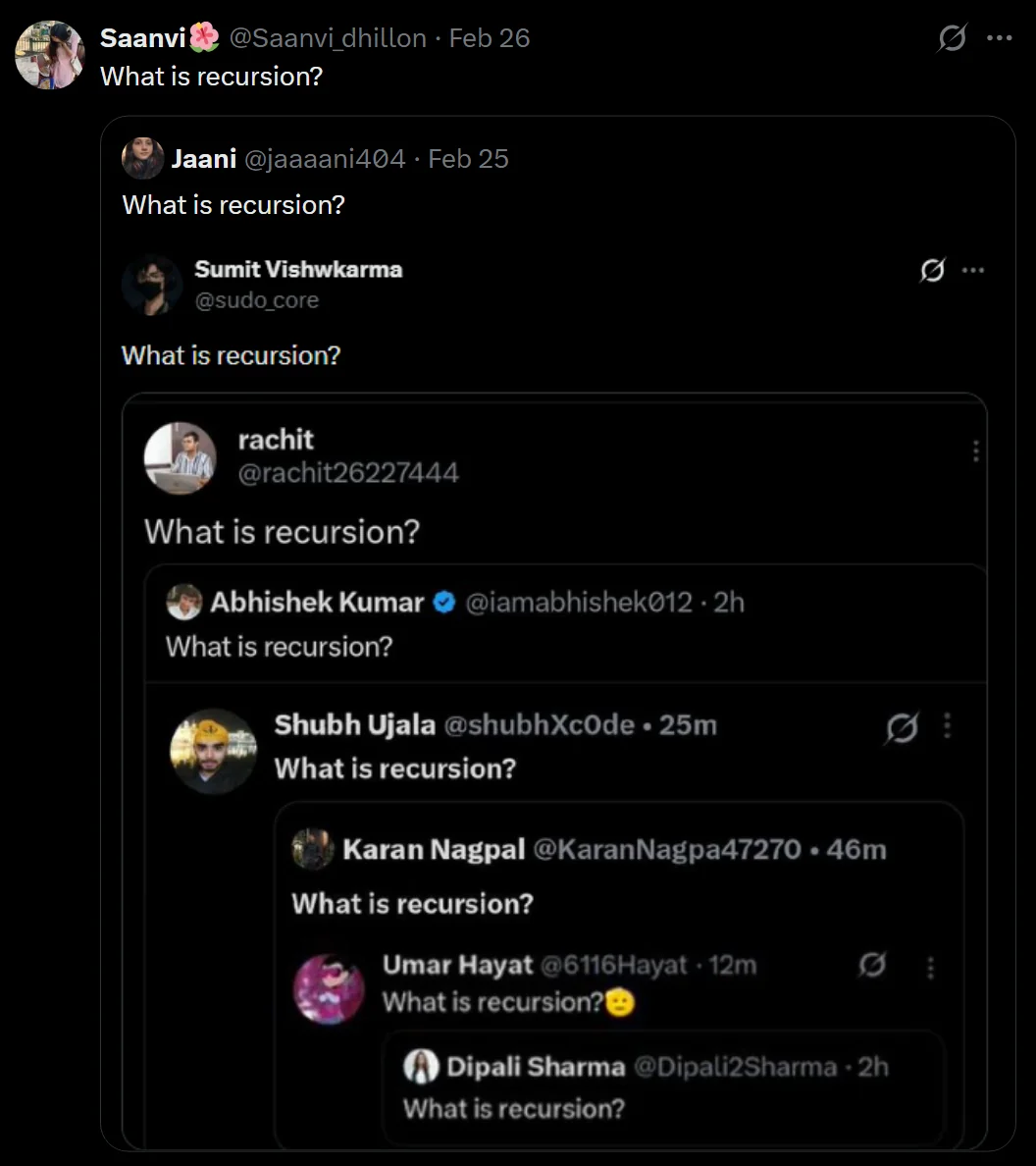Screen dimensions: 1036x1166
Task: Click rachit's profile avatar
Action: pos(180,457)
